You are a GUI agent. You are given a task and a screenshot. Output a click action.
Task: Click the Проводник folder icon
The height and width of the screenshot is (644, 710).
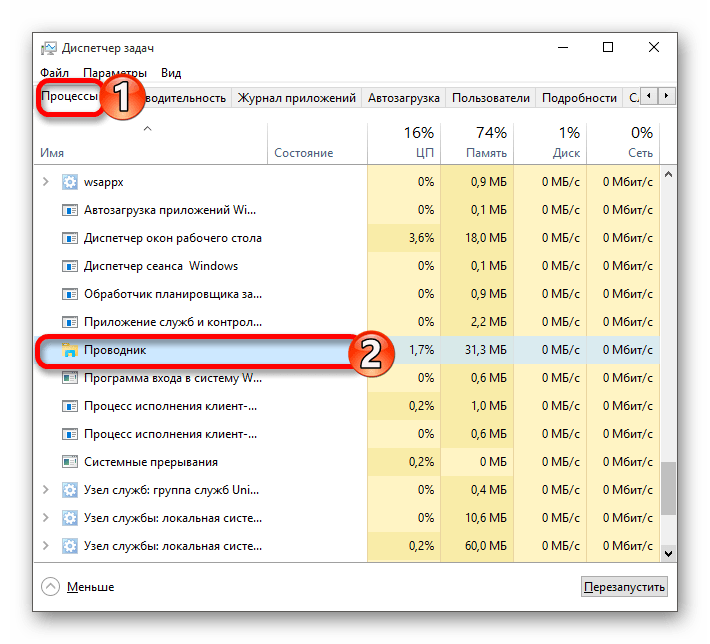coord(70,350)
